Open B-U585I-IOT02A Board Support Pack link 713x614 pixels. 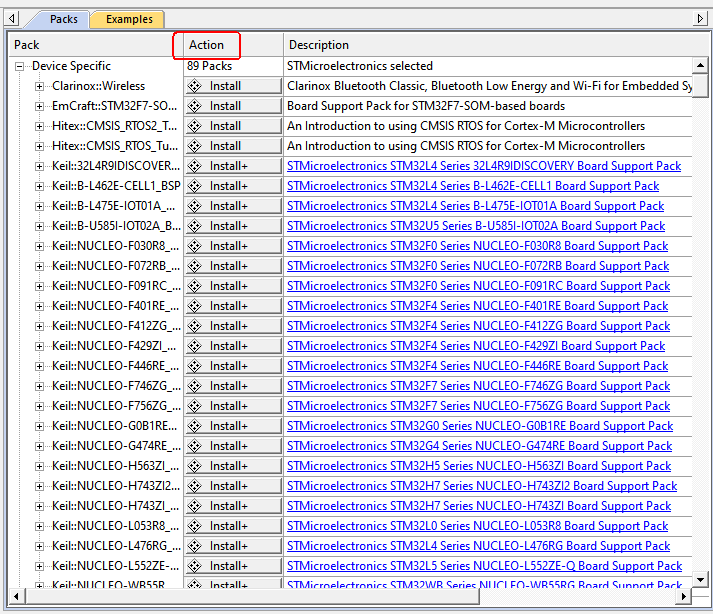pyautogui.click(x=476, y=226)
